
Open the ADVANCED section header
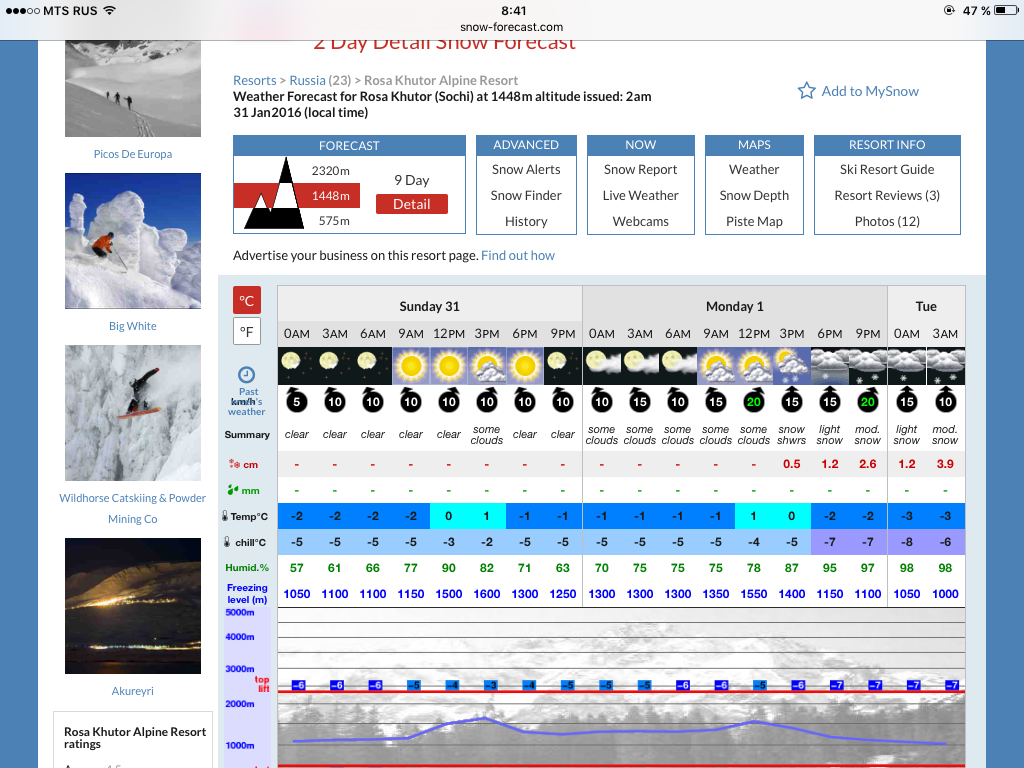pyautogui.click(x=526, y=145)
